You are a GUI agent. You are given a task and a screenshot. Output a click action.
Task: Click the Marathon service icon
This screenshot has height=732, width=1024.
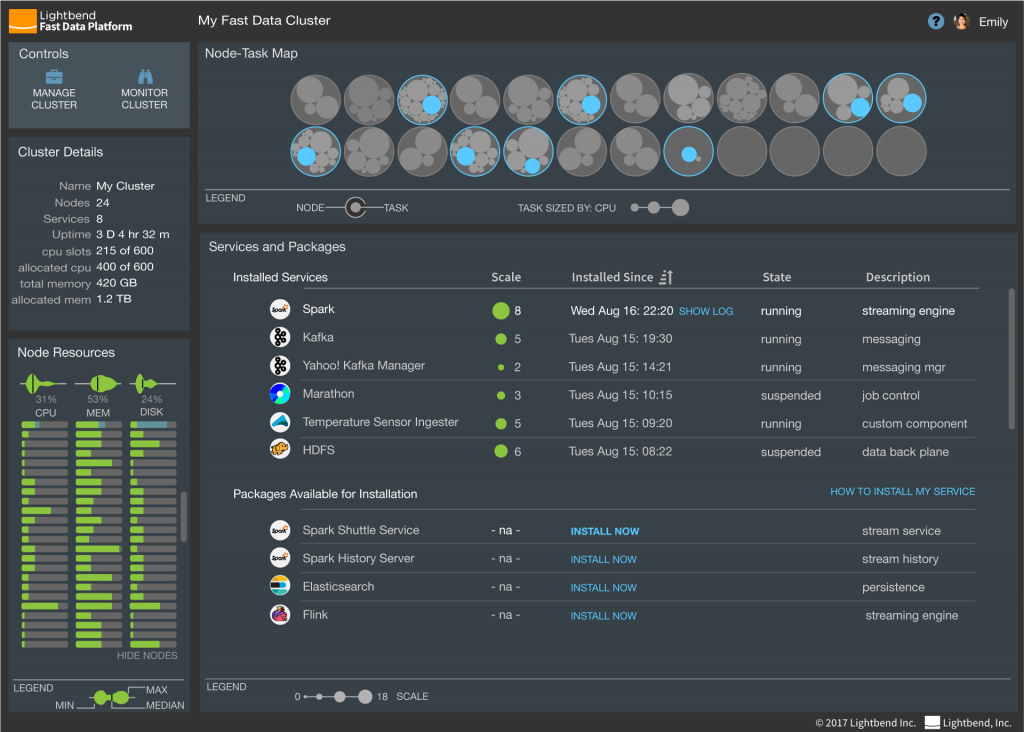click(280, 394)
